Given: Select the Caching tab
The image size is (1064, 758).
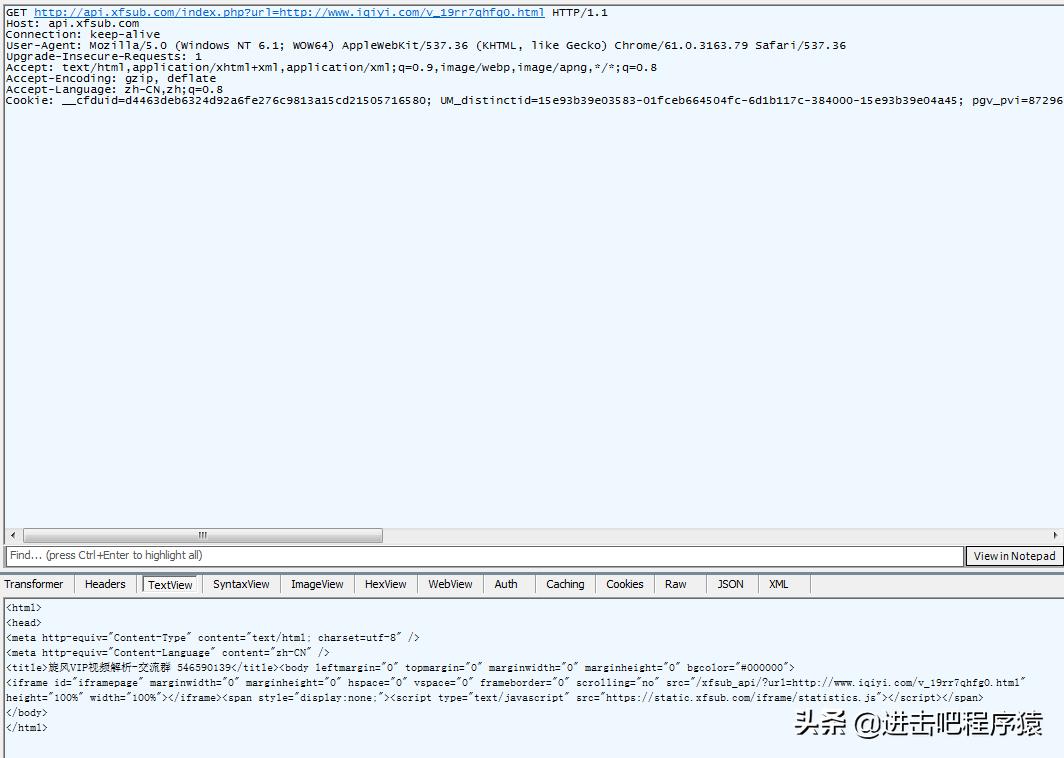Looking at the screenshot, I should (565, 584).
